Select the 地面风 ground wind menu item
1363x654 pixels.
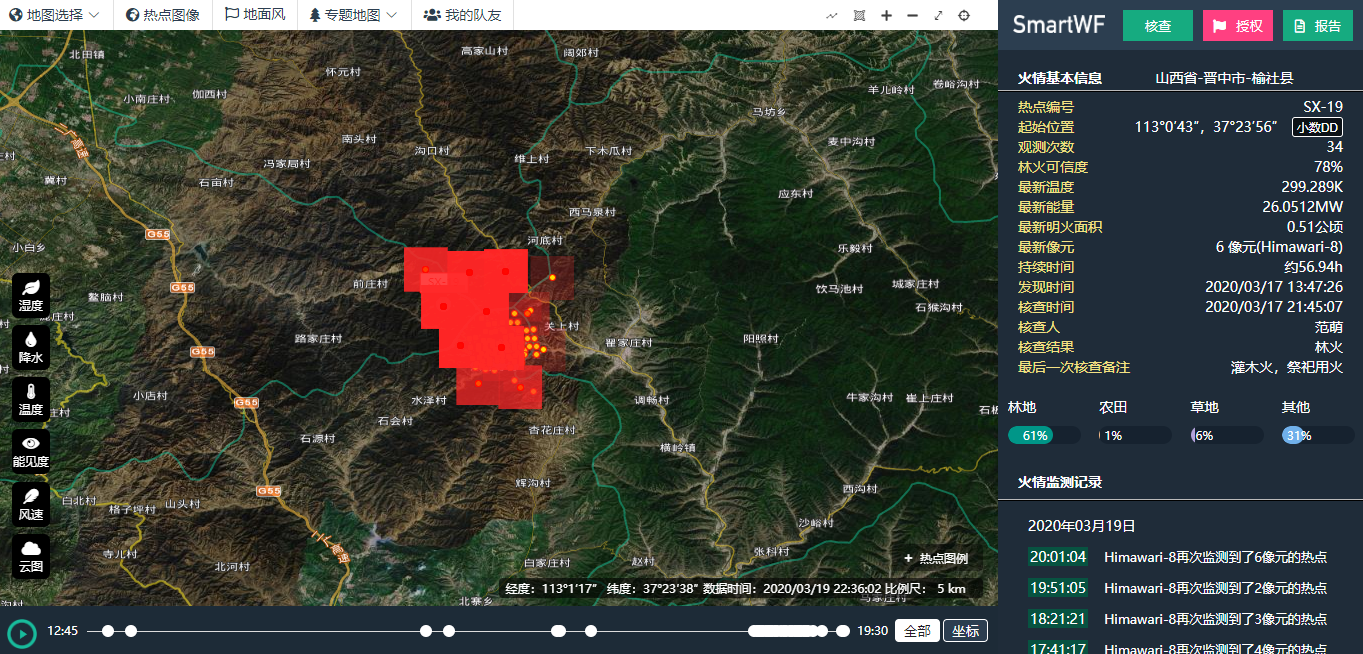point(255,15)
